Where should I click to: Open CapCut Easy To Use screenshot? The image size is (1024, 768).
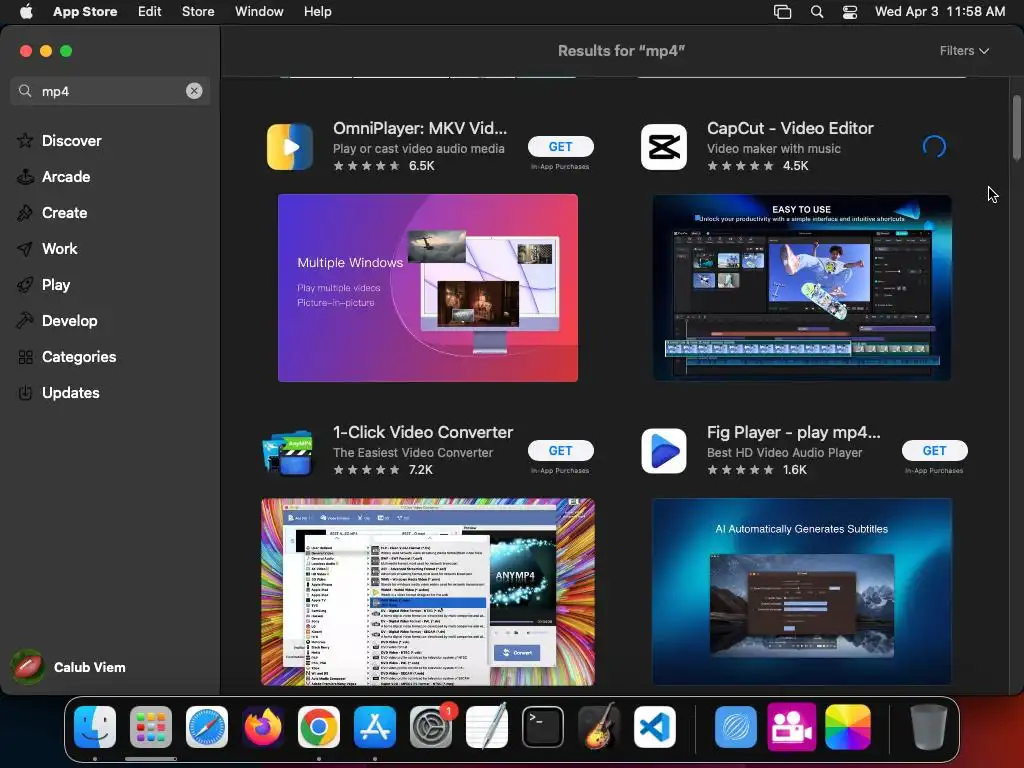802,288
